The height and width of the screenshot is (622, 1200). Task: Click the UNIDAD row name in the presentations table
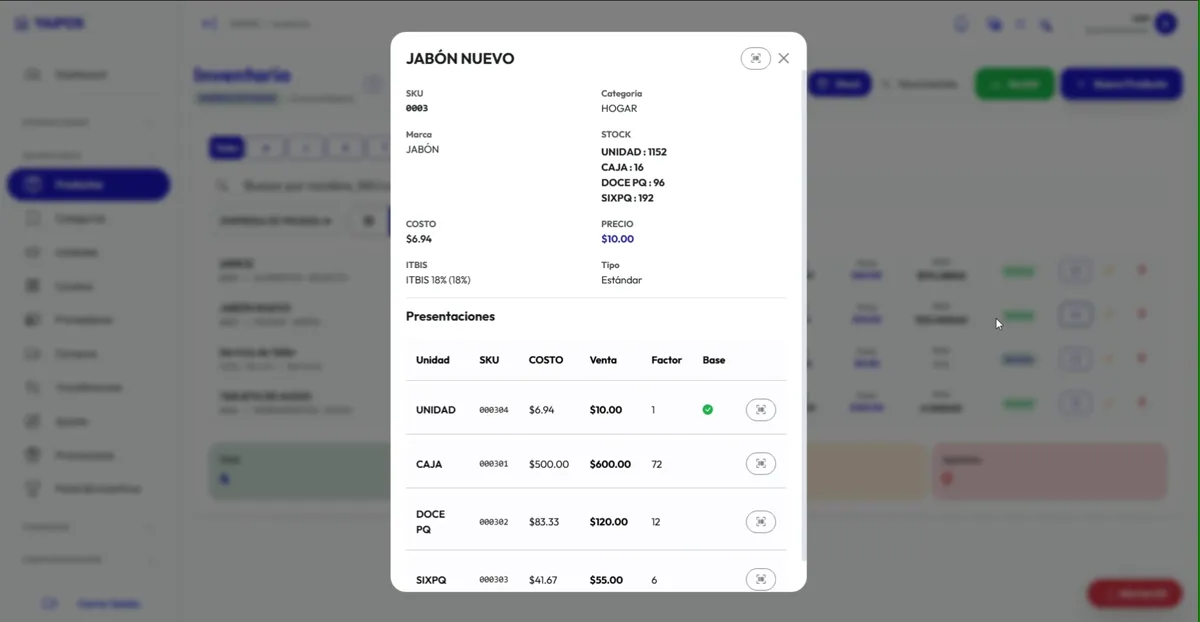[x=436, y=410]
